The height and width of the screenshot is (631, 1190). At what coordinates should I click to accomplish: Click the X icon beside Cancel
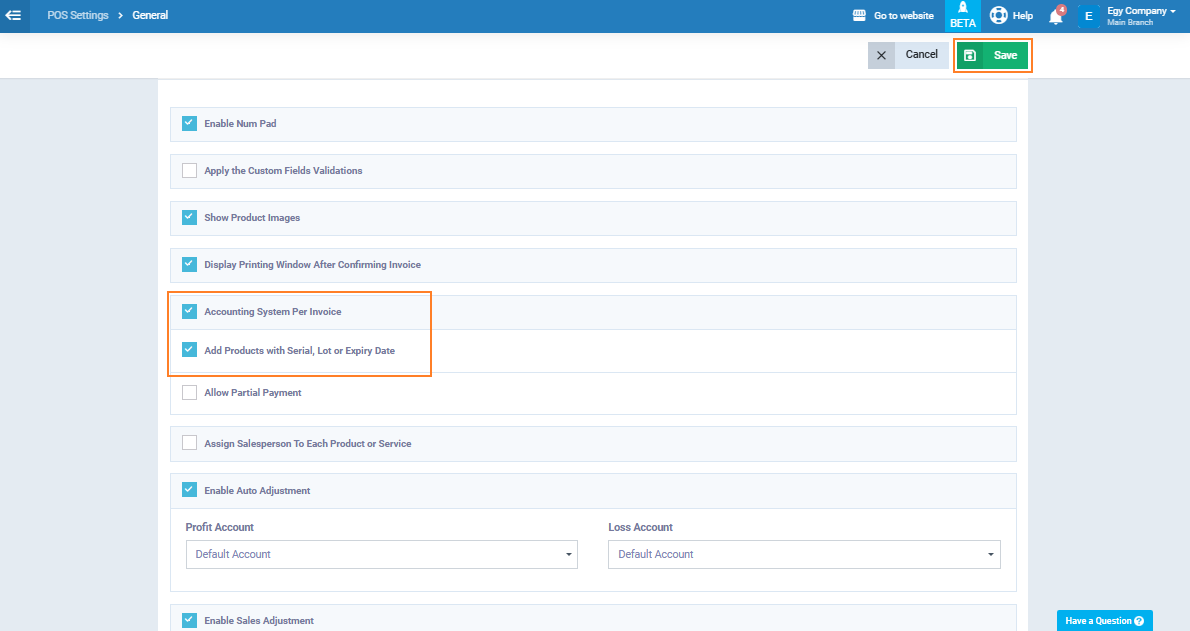[x=881, y=55]
